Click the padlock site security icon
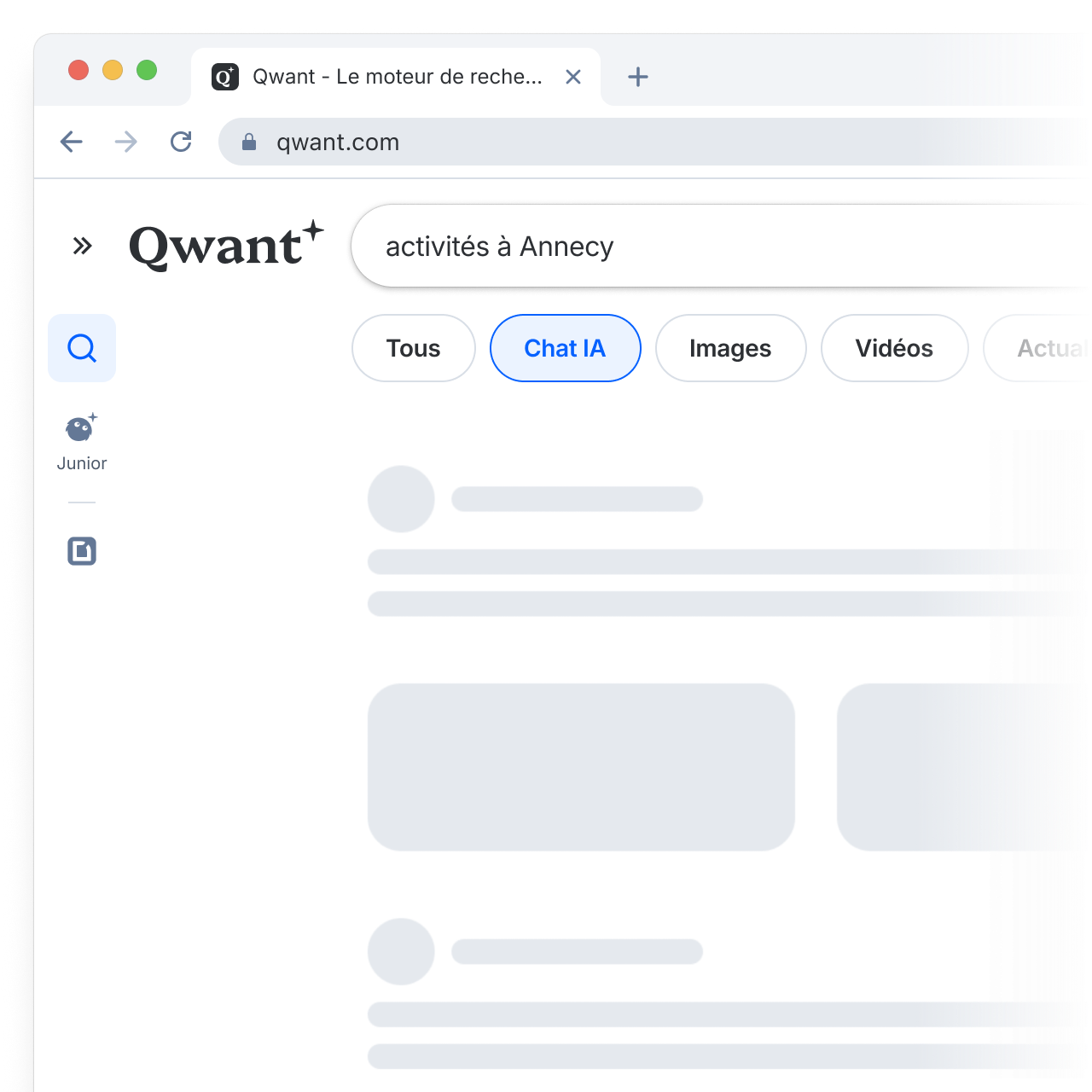Screen dimensions: 1092x1092 249,142
